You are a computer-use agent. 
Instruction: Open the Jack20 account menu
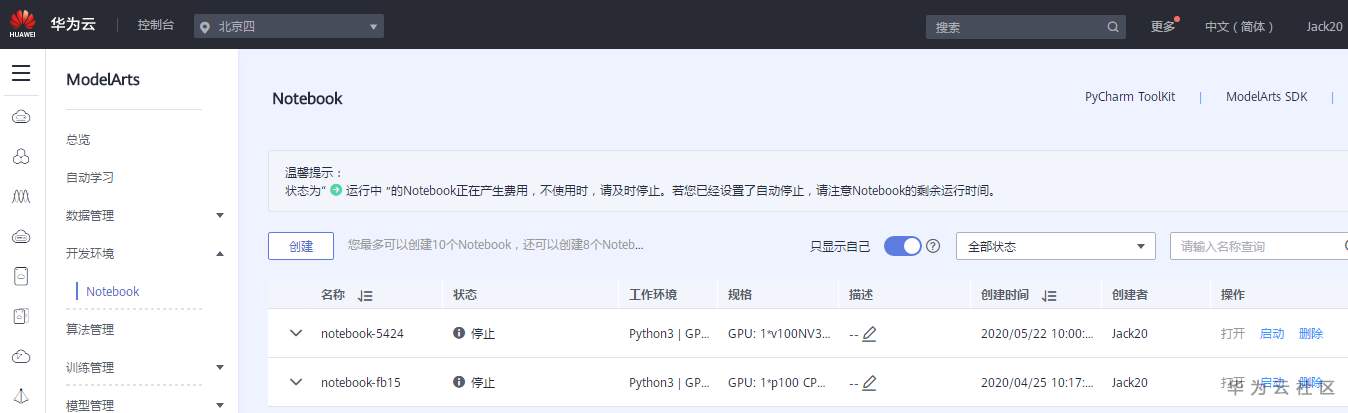[x=1325, y=27]
